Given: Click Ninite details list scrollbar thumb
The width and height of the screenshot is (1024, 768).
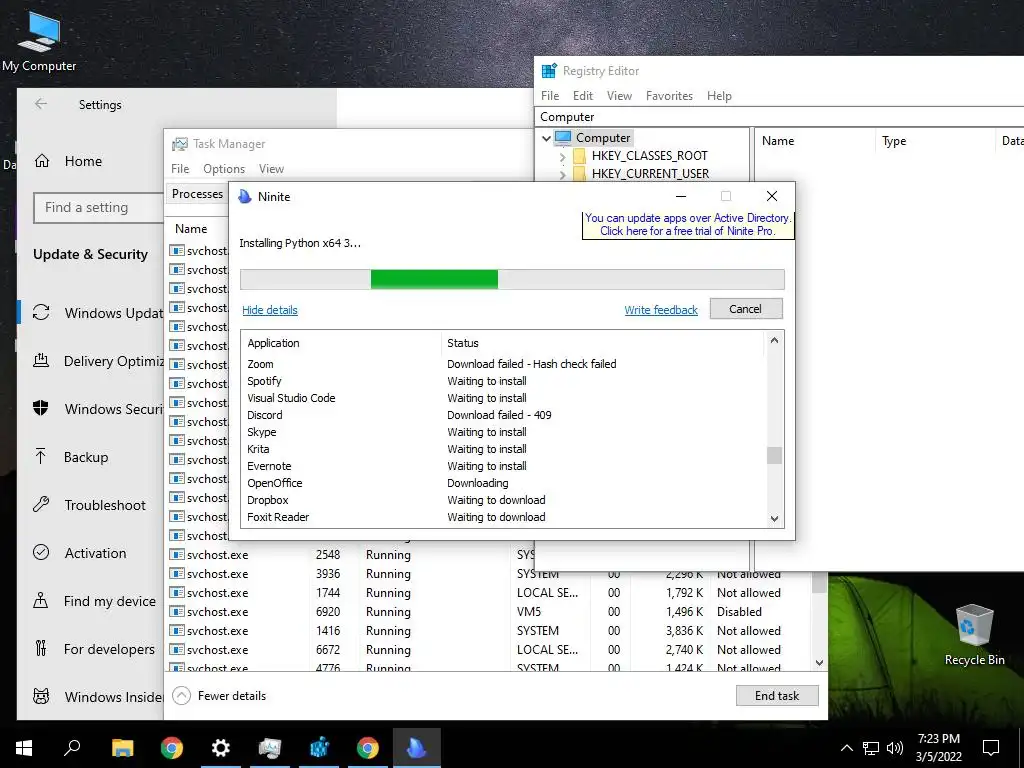Looking at the screenshot, I should point(774,455).
